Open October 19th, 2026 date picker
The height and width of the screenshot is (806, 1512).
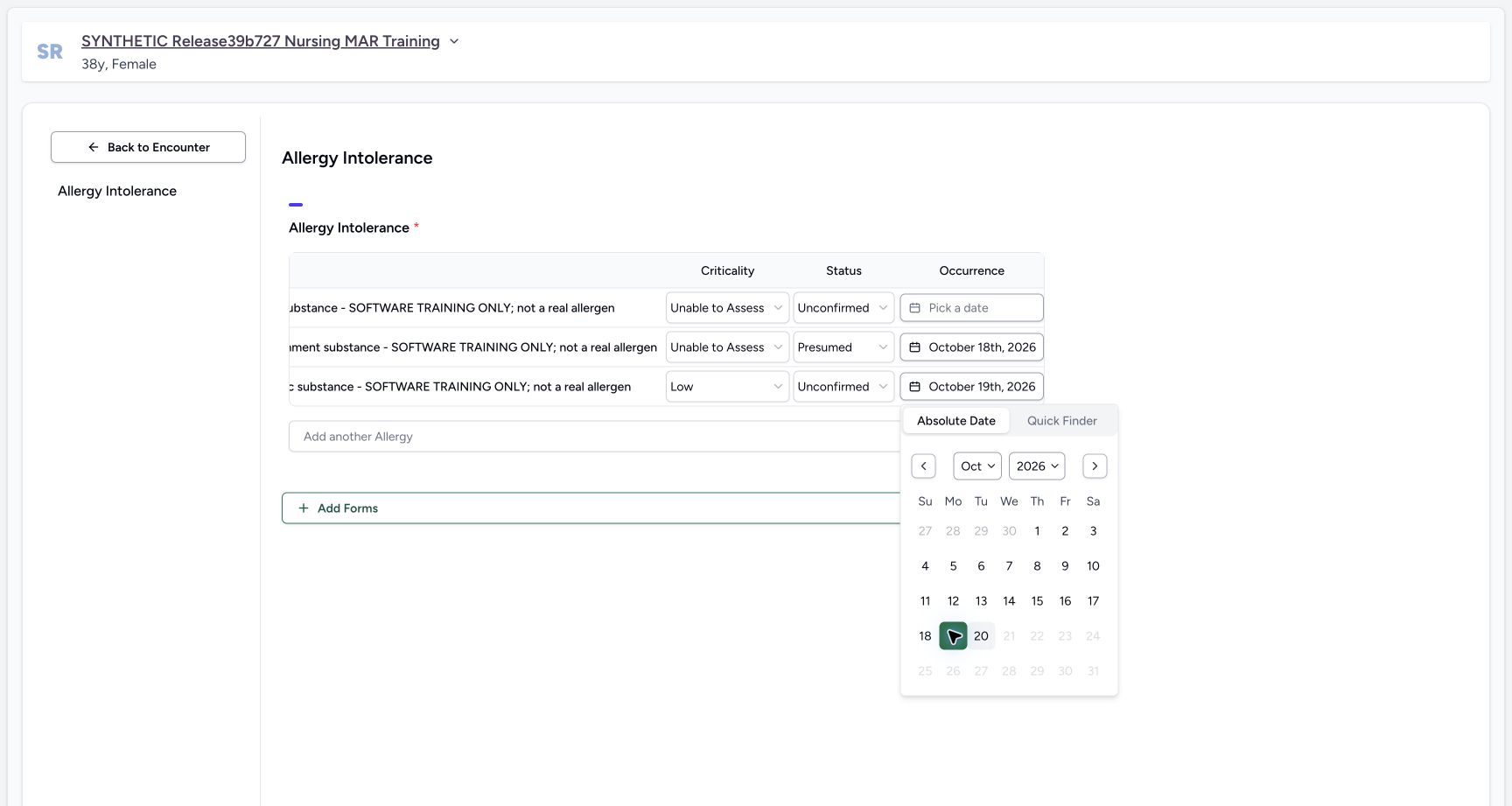[971, 387]
